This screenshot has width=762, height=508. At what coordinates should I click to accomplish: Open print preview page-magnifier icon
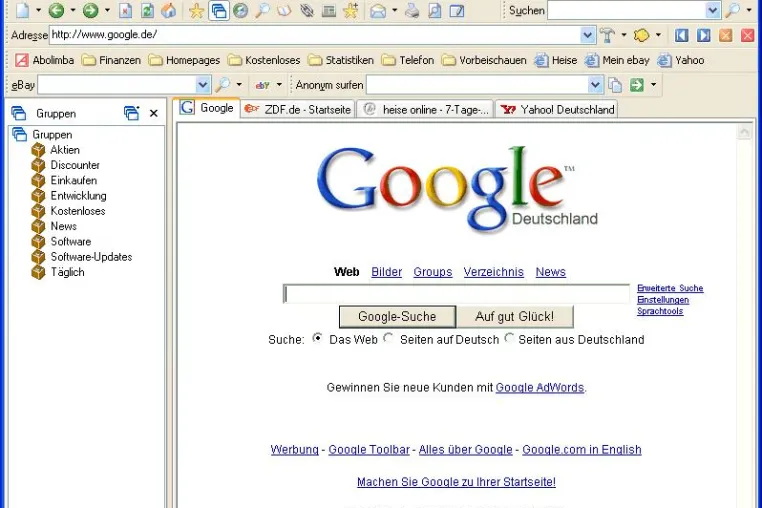tap(434, 10)
